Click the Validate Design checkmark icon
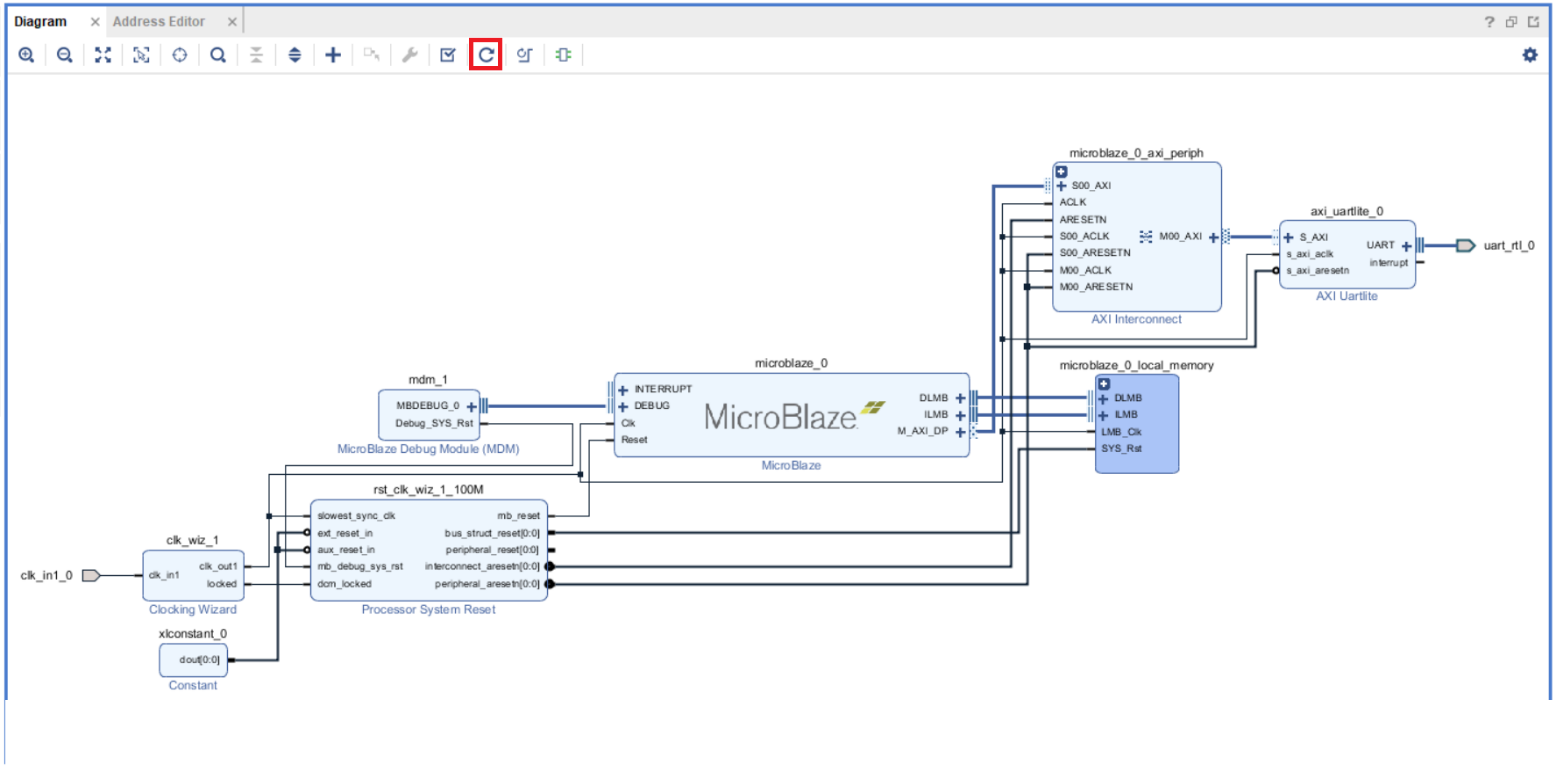The height and width of the screenshot is (766, 1556). click(x=448, y=56)
